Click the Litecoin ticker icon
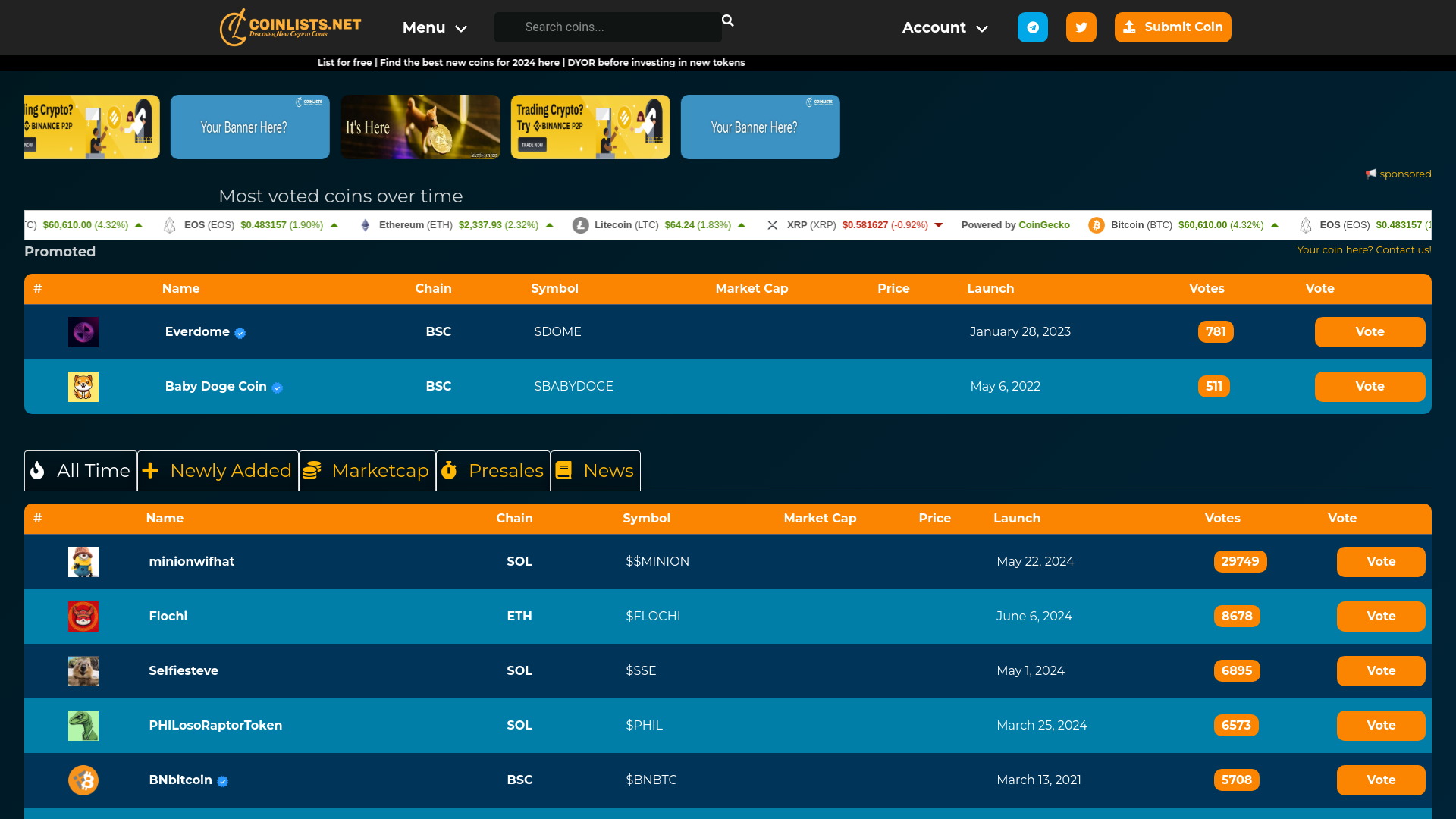The image size is (1456, 819). click(580, 225)
